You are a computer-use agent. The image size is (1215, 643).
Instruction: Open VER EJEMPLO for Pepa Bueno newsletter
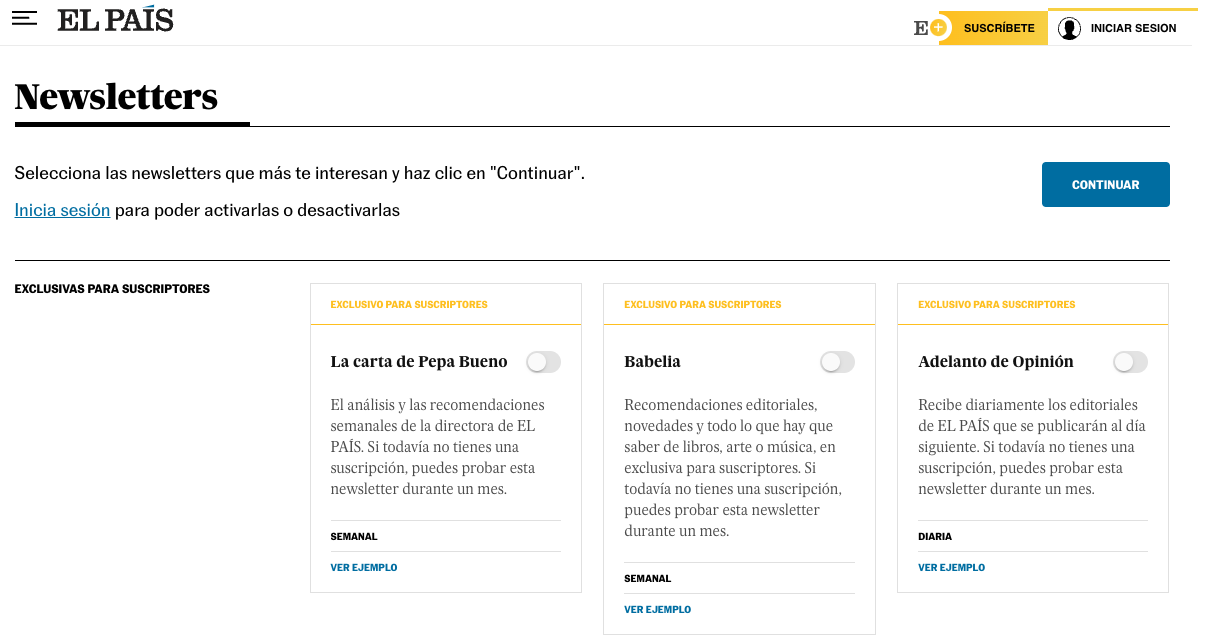(364, 567)
